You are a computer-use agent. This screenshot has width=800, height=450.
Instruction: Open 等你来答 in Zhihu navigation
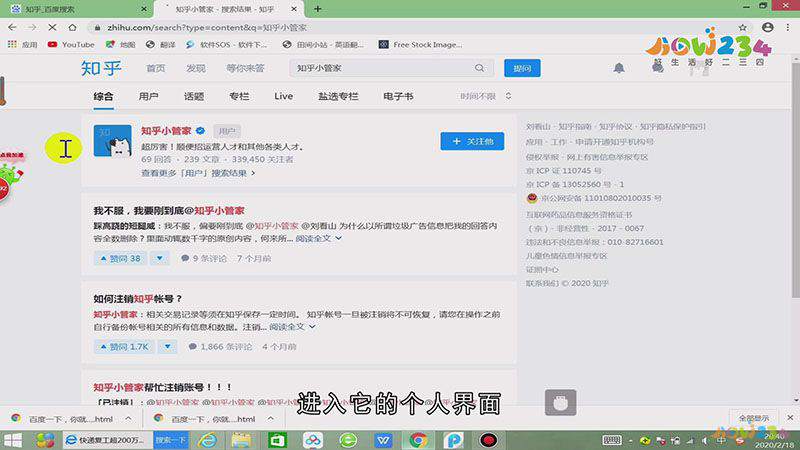point(245,68)
